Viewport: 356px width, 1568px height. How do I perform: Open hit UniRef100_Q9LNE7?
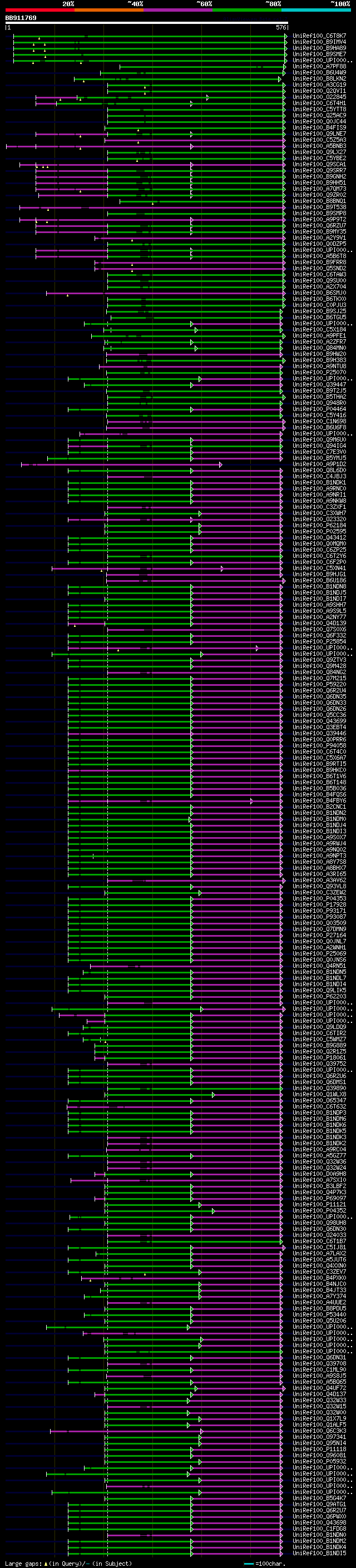(319, 134)
